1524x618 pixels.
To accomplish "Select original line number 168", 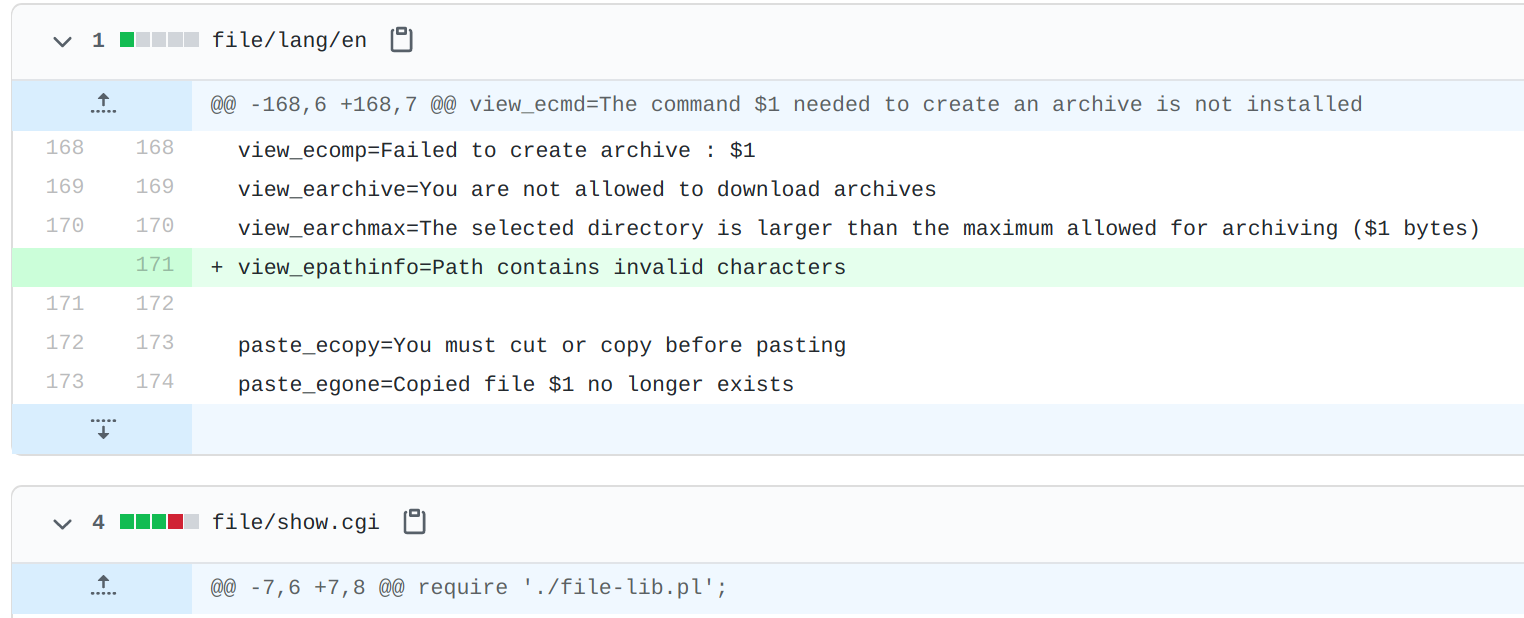I will click(x=65, y=148).
